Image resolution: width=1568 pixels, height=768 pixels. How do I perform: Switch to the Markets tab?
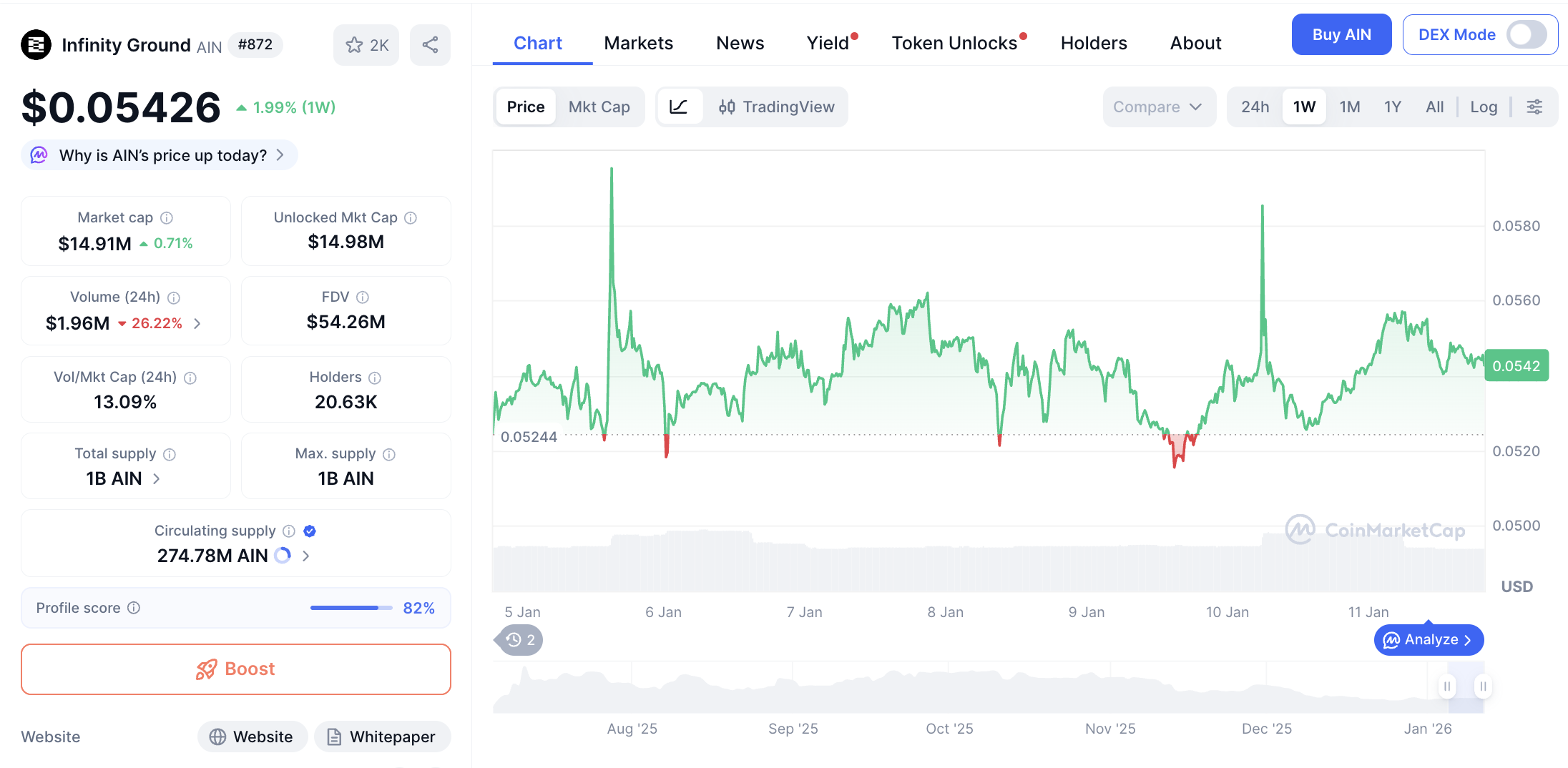click(638, 43)
